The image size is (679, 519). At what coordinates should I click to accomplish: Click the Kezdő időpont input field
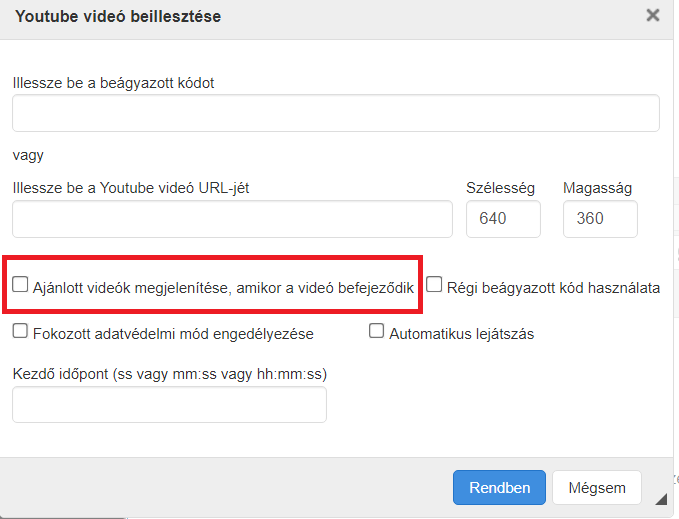coord(169,405)
